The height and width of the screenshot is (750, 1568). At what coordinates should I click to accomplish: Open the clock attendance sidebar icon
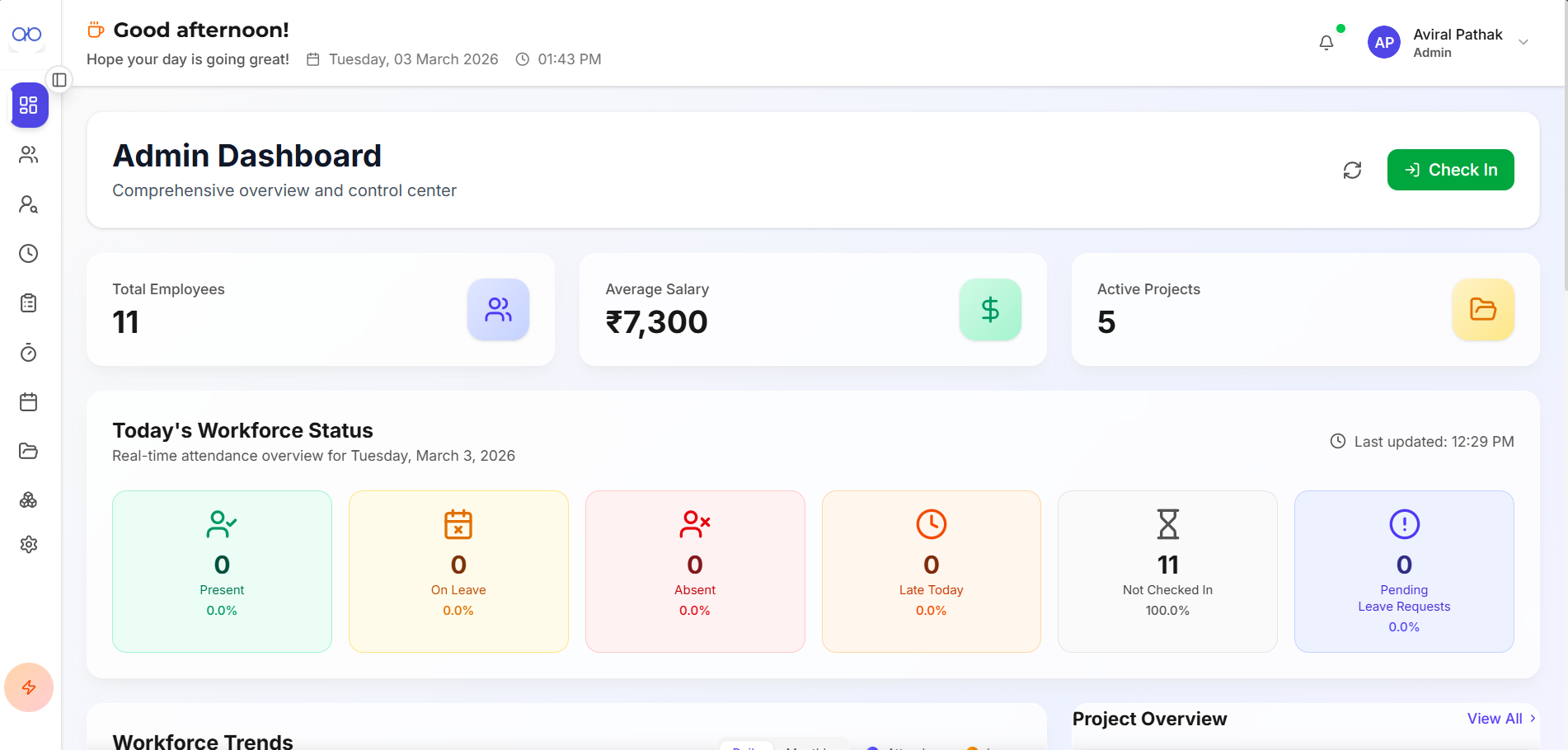click(29, 254)
